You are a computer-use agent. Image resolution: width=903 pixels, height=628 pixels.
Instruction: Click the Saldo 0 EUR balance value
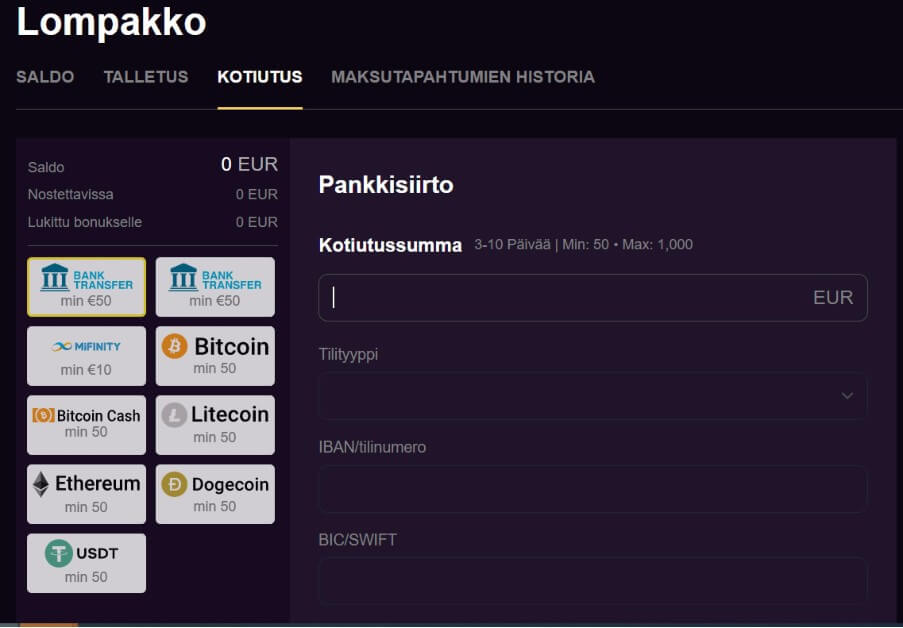pos(249,165)
